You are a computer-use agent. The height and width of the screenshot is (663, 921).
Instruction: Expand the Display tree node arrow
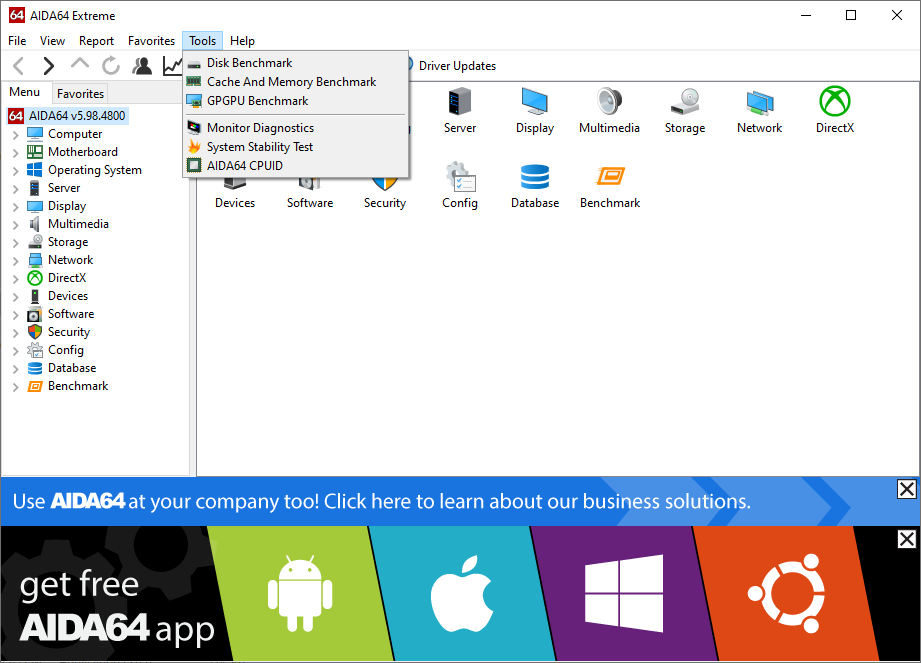[x=15, y=207]
